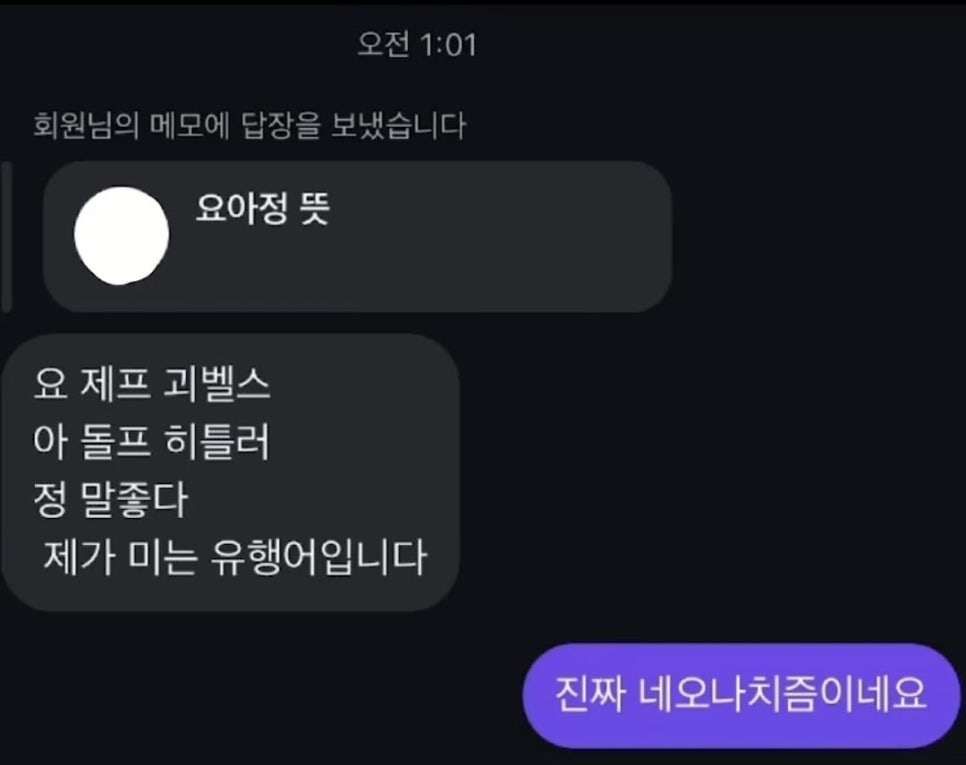The image size is (966, 765).
Task: Tap the white profile avatar circle
Action: (x=121, y=235)
